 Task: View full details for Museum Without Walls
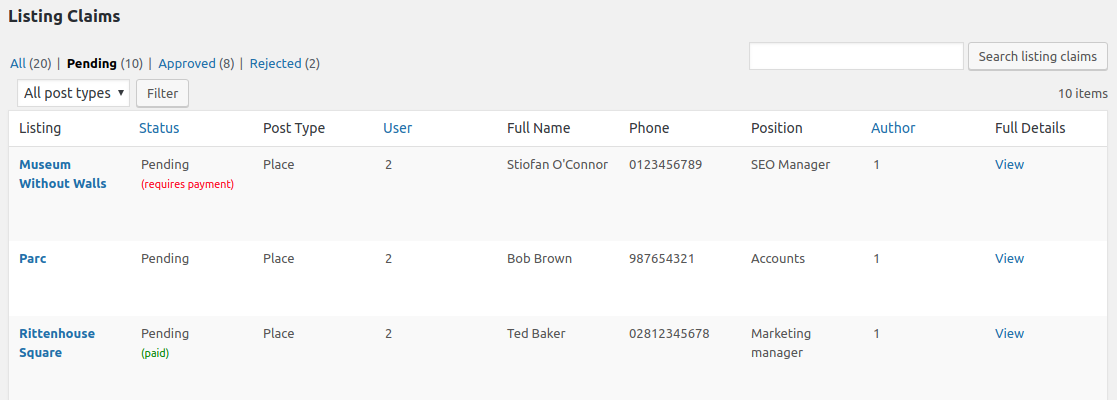(1009, 164)
